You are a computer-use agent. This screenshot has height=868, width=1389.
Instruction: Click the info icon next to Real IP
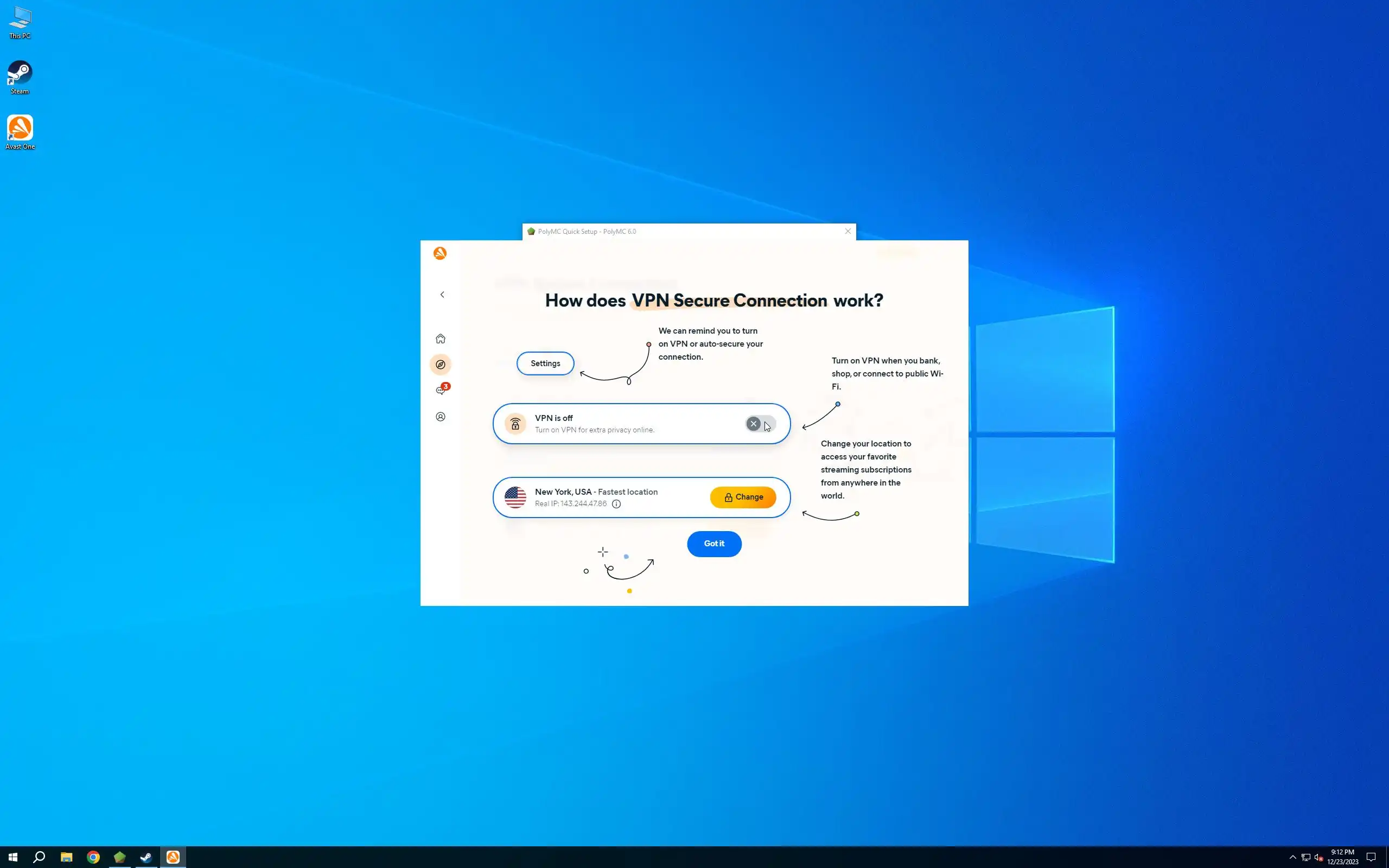(x=616, y=504)
